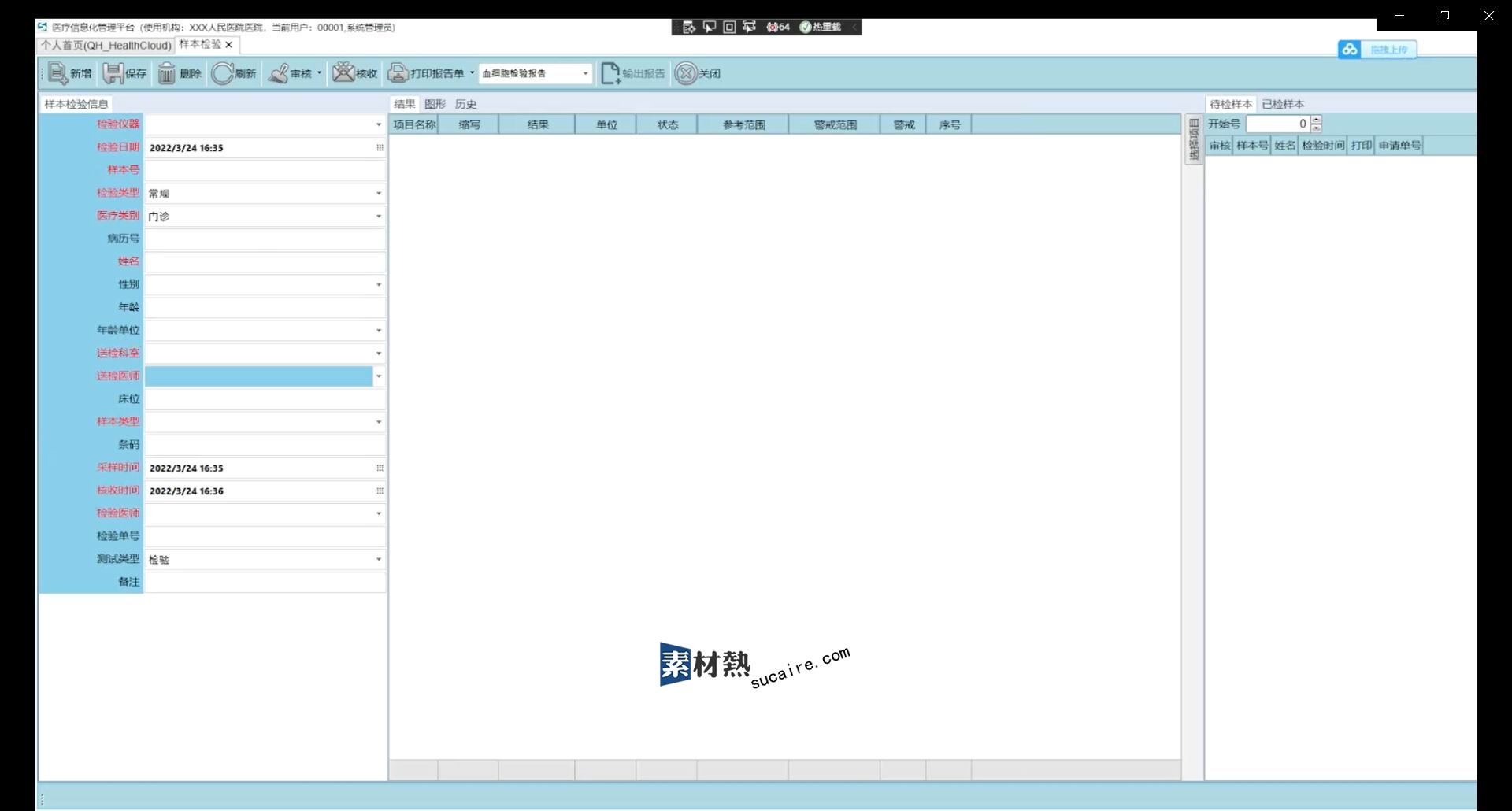Click the 保存 (Save) floppy disk icon
The width and height of the screenshot is (1512, 811).
point(113,73)
